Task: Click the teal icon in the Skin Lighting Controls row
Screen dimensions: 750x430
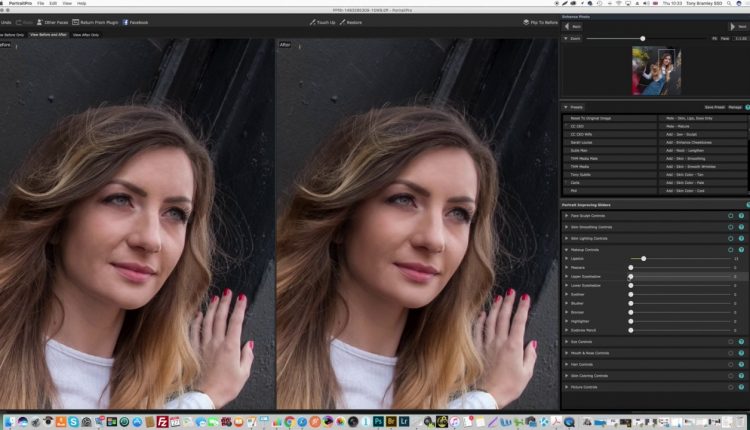Action: (741, 238)
